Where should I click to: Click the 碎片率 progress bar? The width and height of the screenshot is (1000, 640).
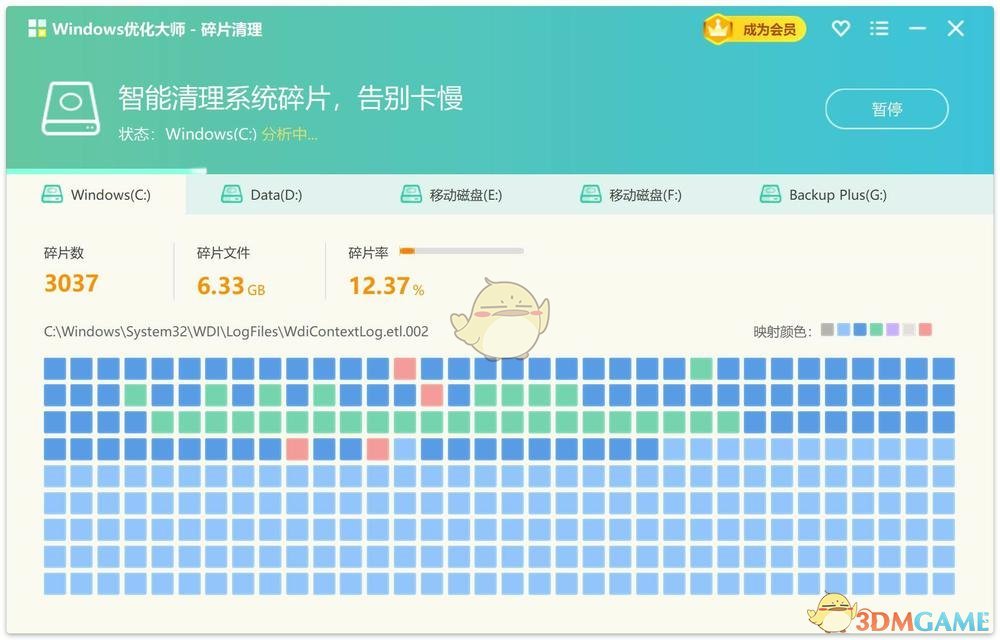coord(460,250)
